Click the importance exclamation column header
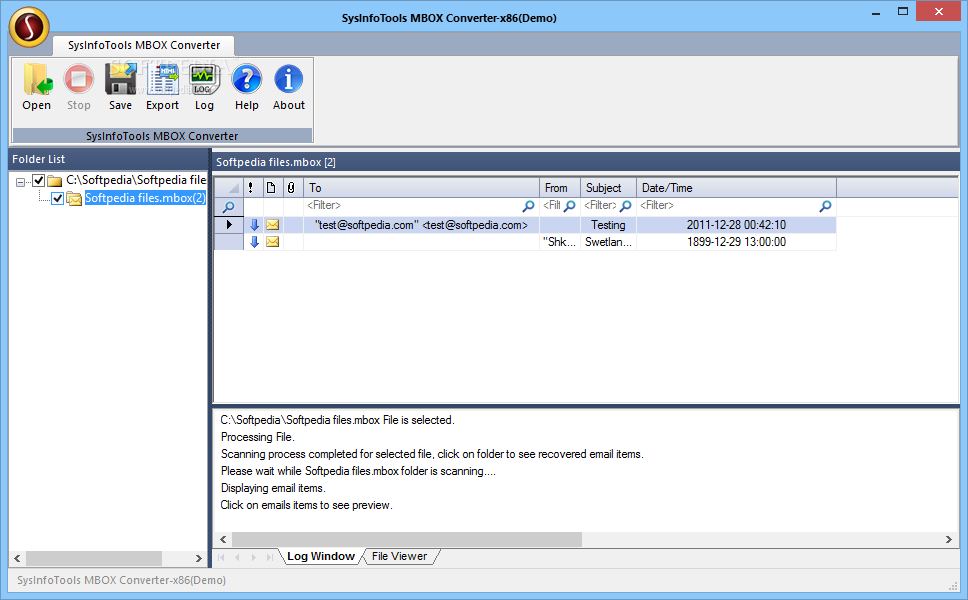This screenshot has height=600, width=968. click(251, 188)
